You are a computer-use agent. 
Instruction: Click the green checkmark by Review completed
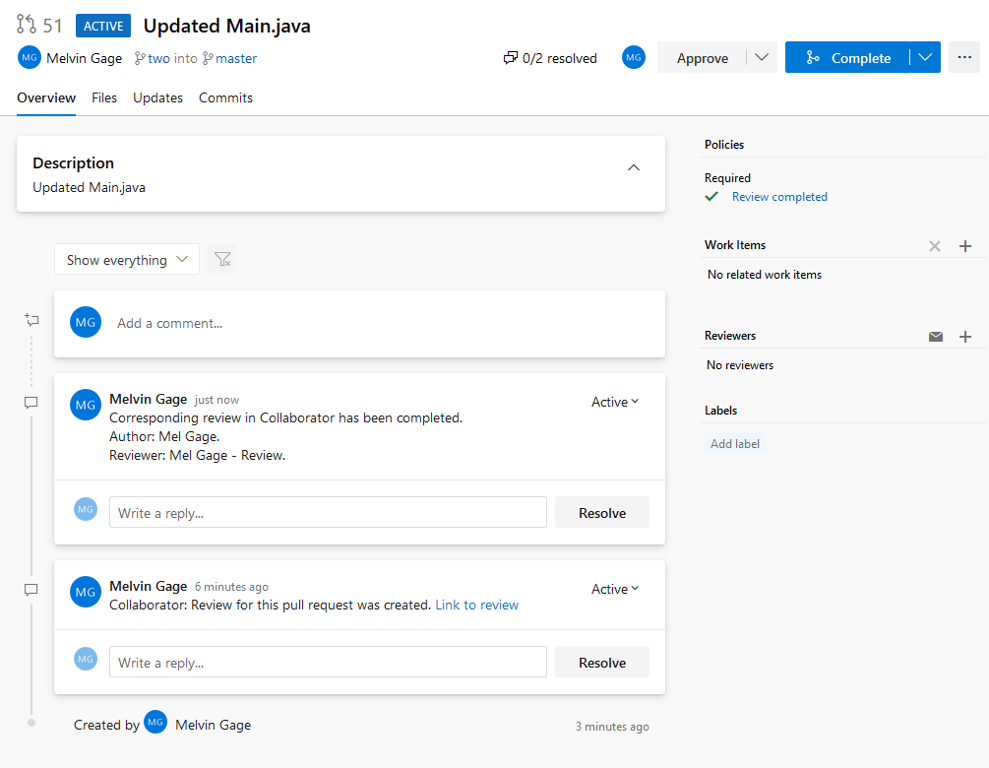pyautogui.click(x=711, y=197)
